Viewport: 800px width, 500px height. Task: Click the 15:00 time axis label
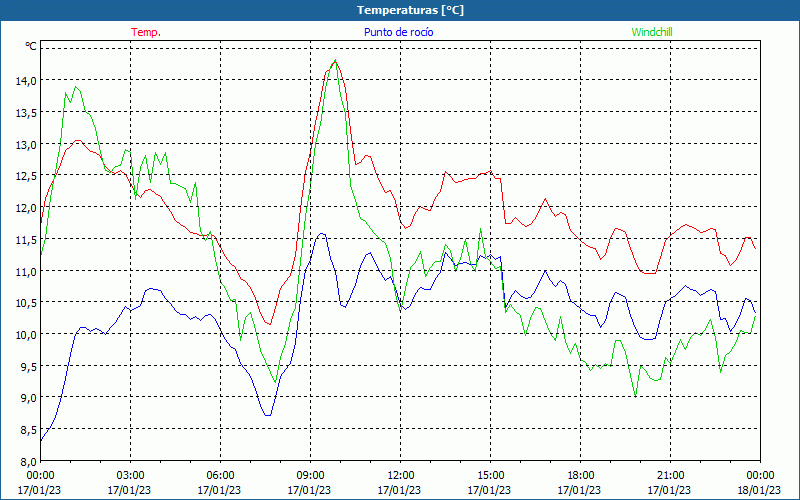[490, 476]
